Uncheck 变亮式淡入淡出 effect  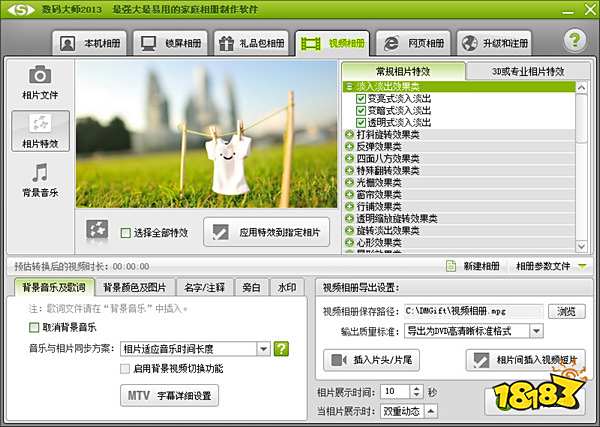click(361, 99)
